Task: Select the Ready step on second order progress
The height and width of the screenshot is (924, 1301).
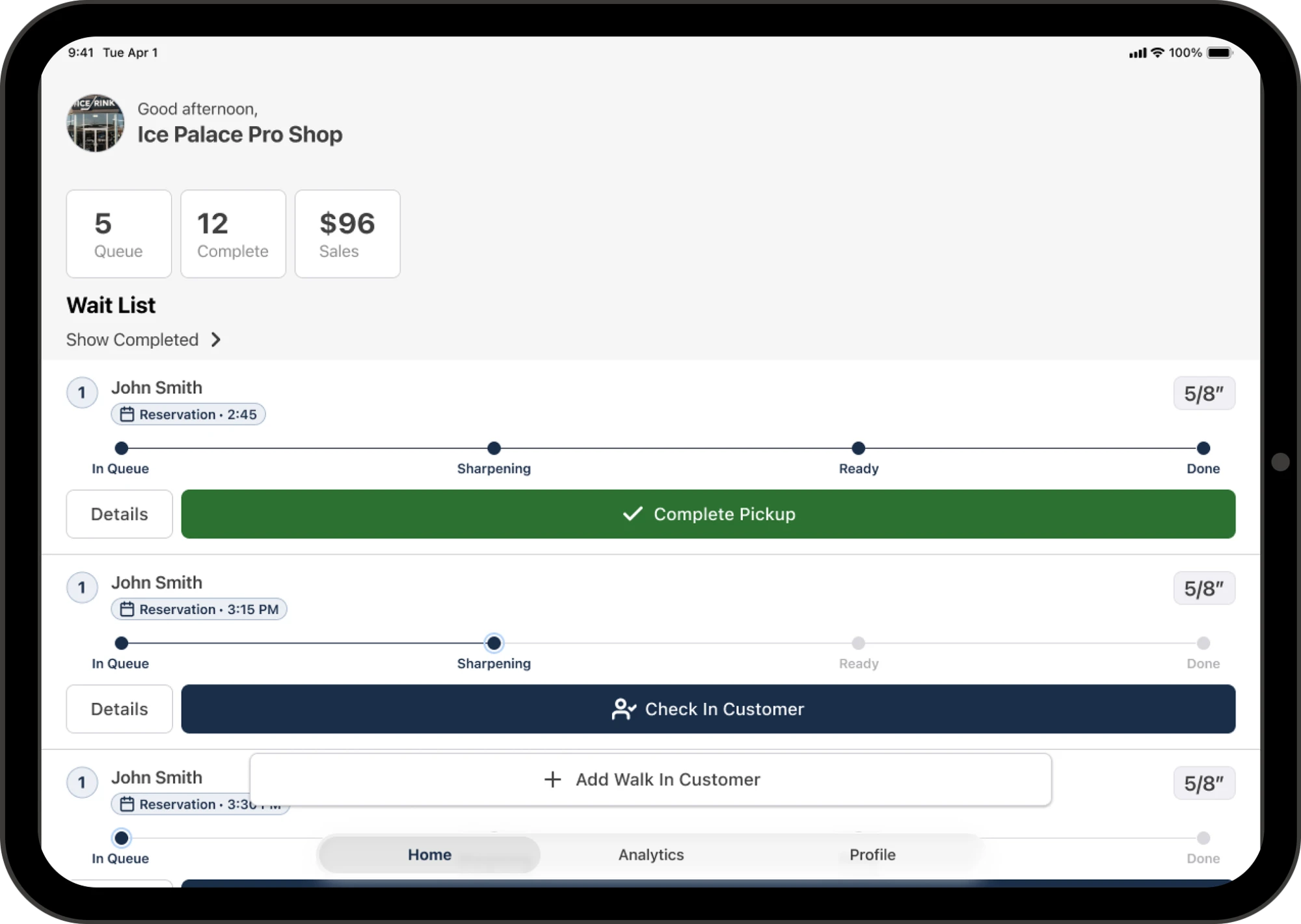Action: tap(859, 652)
